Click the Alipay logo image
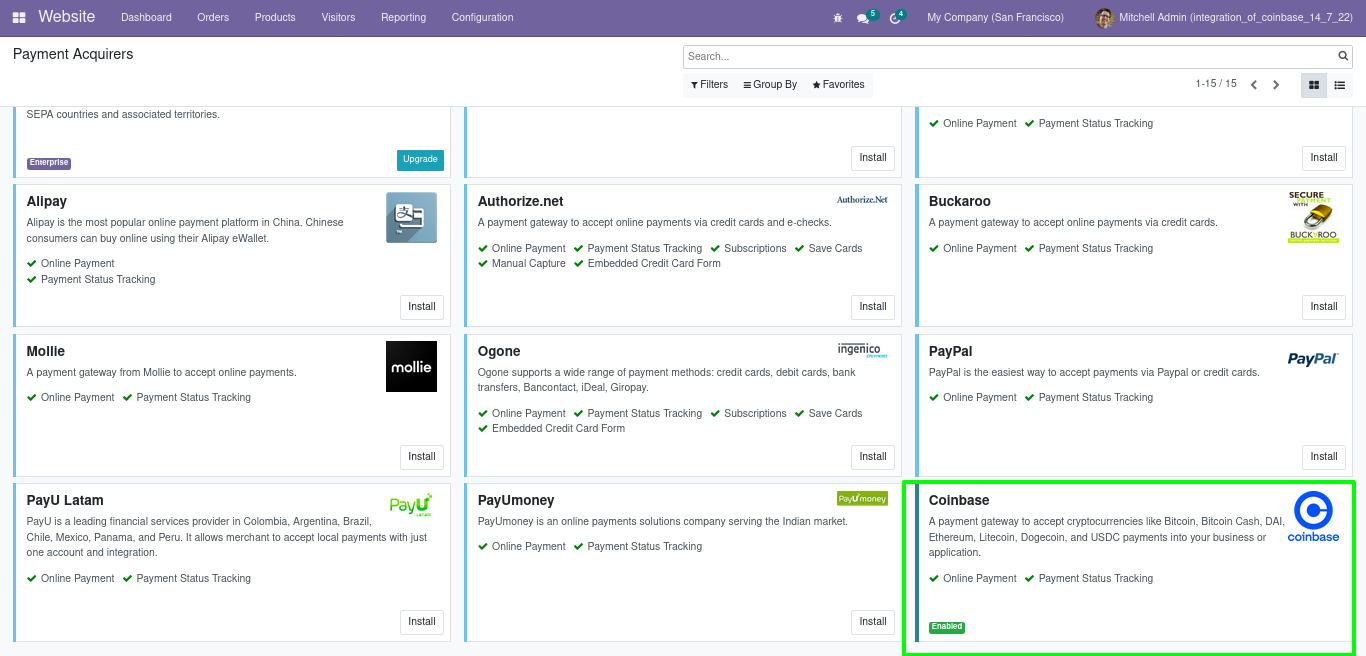The height and width of the screenshot is (656, 1366). [x=412, y=217]
